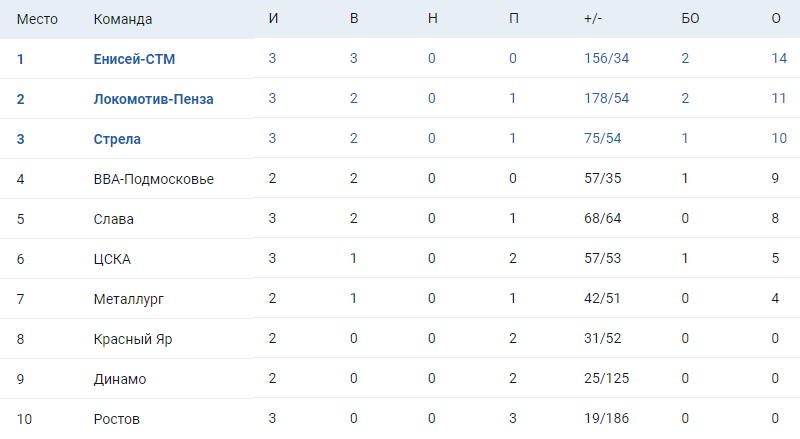Select the Ростов team entry
This screenshot has height=439, width=800.
pos(116,419)
